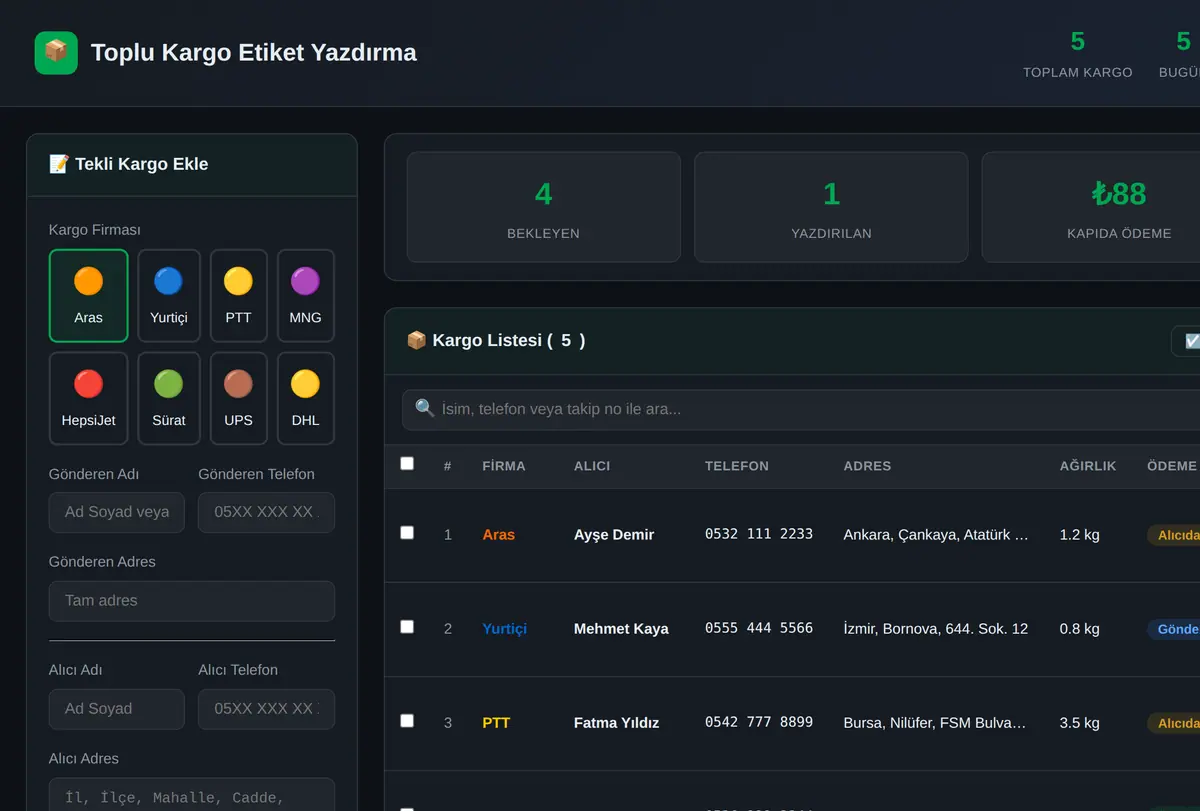Click phone number 0532 111 2233
This screenshot has height=811, width=1200.
tap(759, 534)
